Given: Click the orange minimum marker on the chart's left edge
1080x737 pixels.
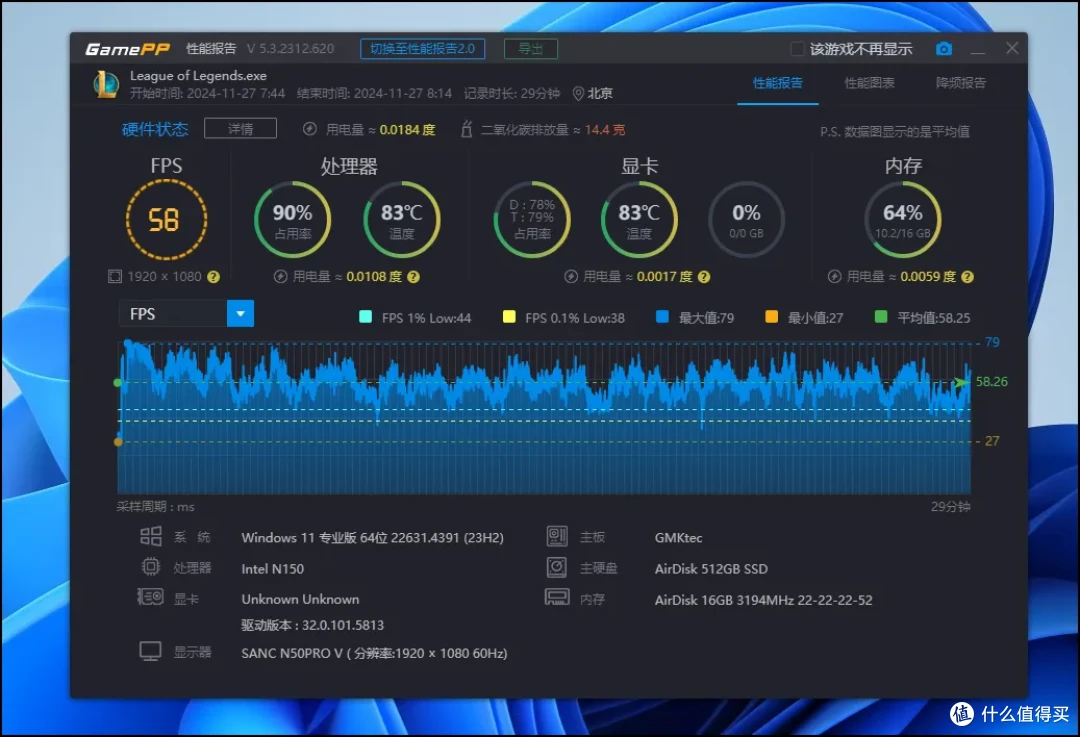Looking at the screenshot, I should 118,442.
